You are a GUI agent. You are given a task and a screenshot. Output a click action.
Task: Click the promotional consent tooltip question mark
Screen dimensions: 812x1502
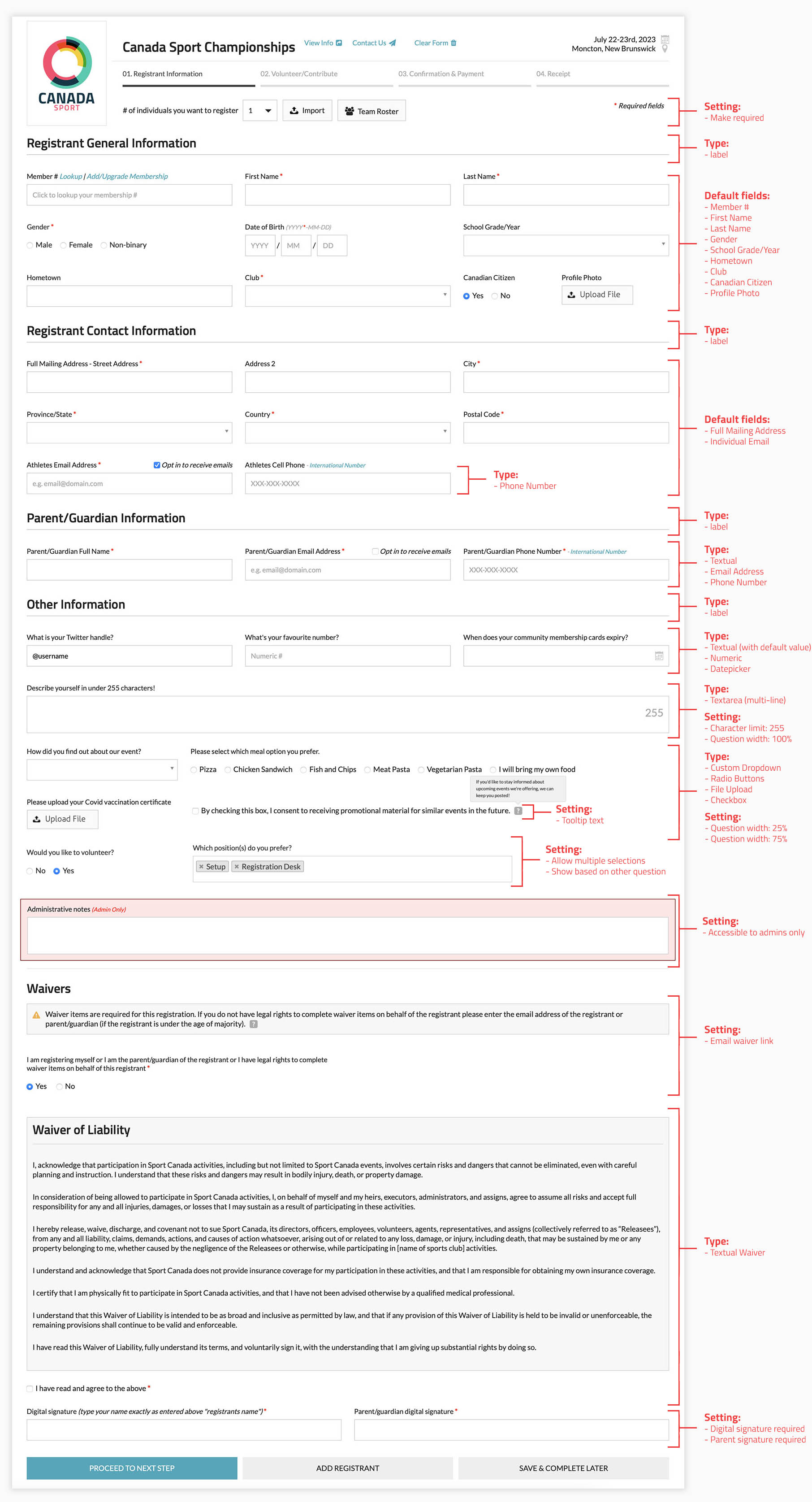518,811
